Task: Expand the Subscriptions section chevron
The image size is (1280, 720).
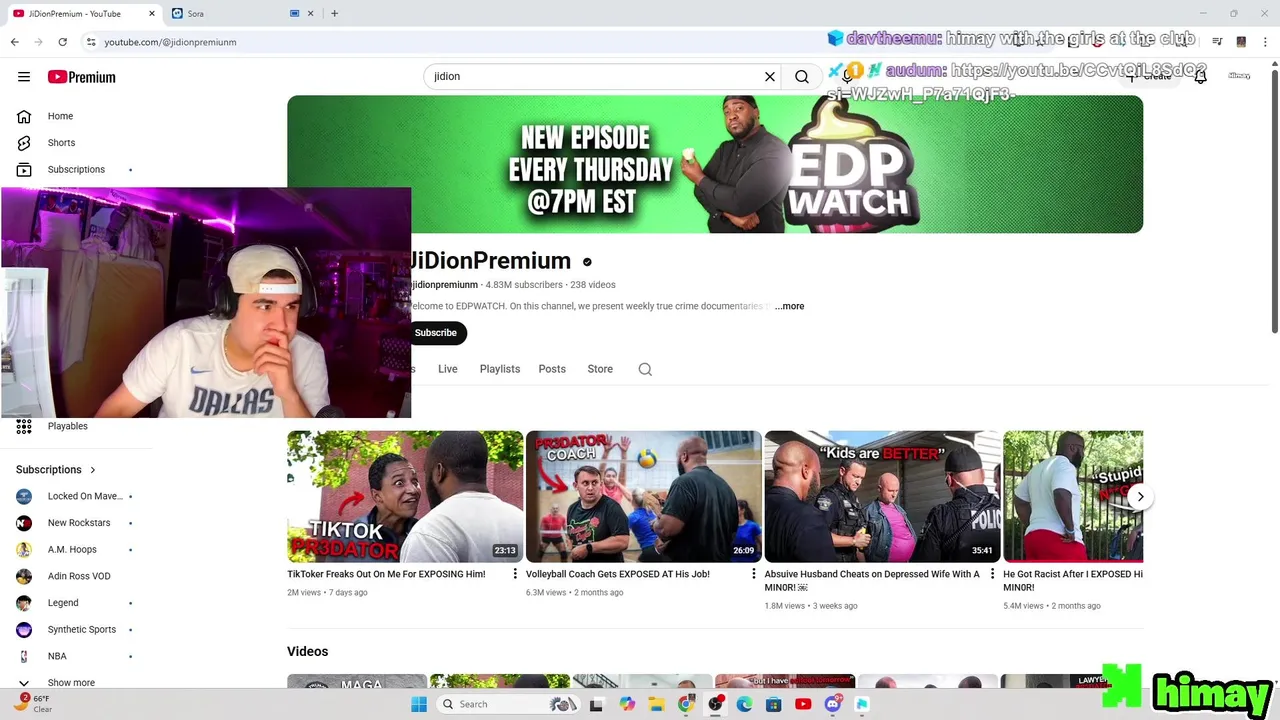Action: (93, 470)
